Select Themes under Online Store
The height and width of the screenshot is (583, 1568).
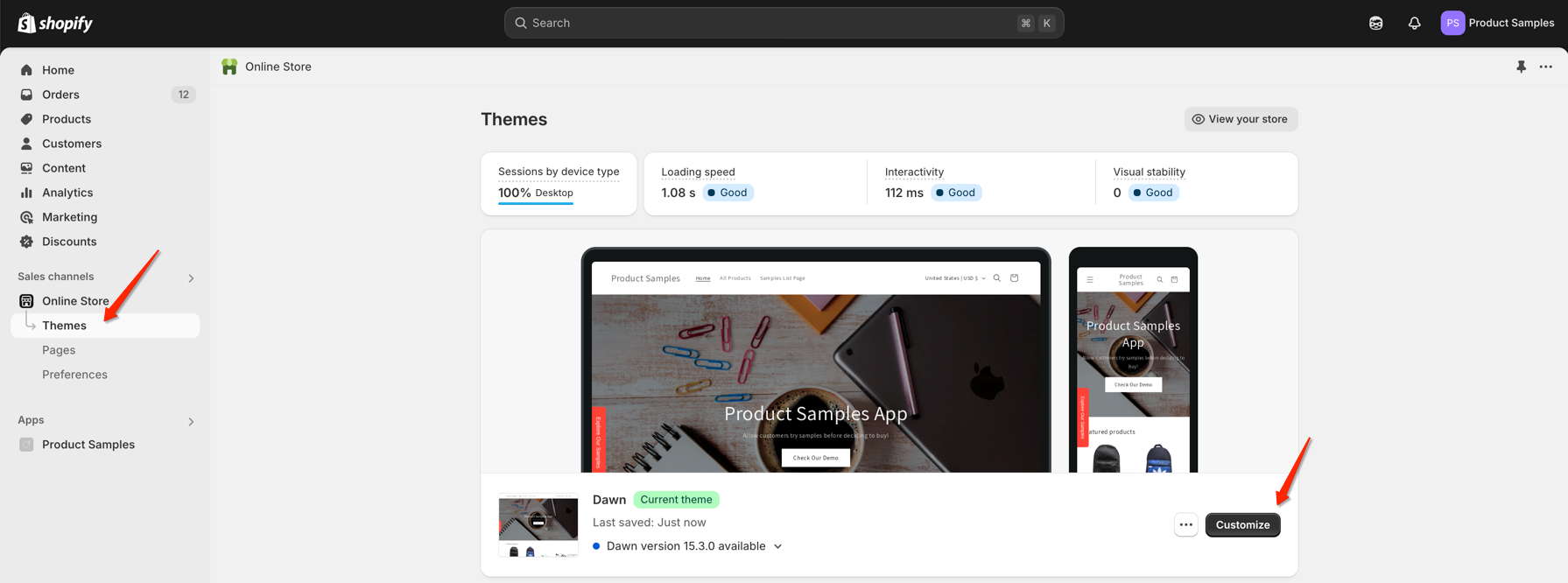point(105,326)
